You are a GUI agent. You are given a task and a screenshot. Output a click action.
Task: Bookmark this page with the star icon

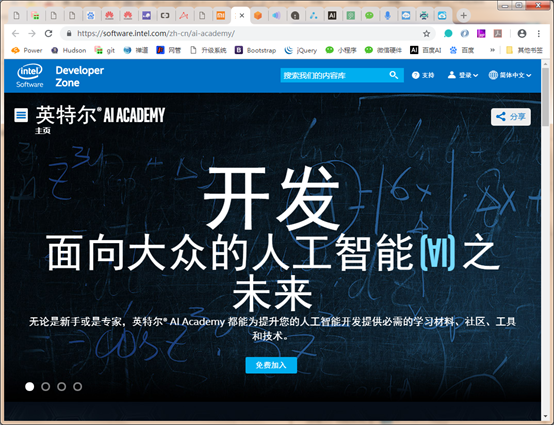(426, 34)
